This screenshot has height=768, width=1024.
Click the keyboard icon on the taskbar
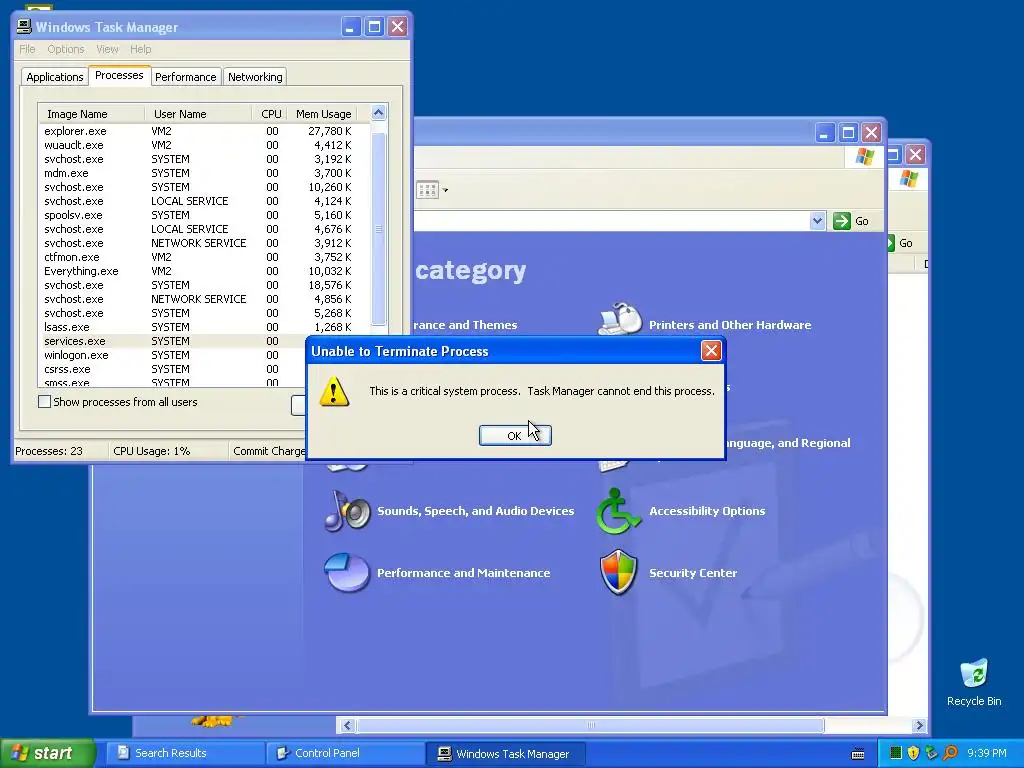858,754
